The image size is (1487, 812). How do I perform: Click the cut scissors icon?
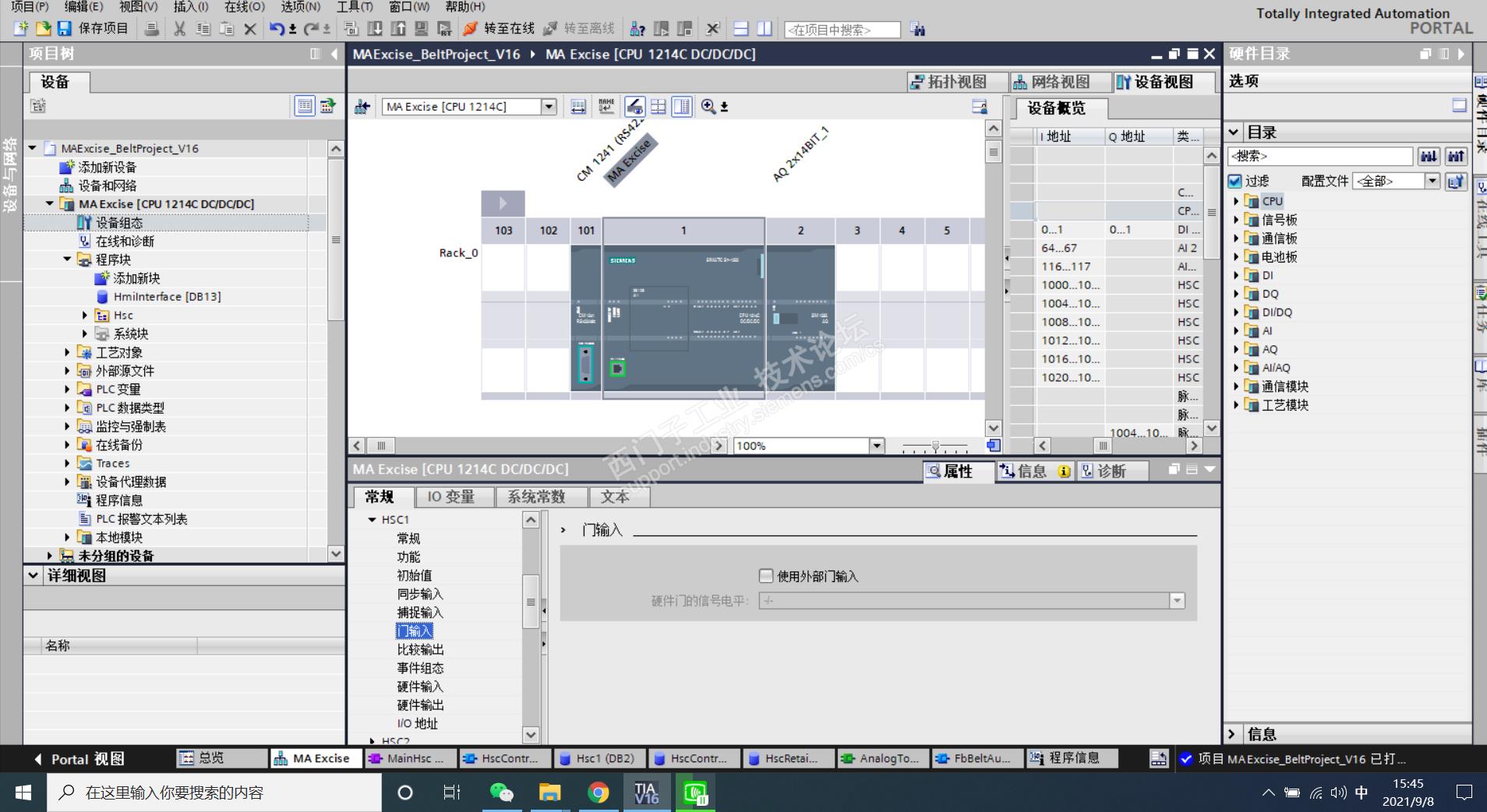point(180,29)
